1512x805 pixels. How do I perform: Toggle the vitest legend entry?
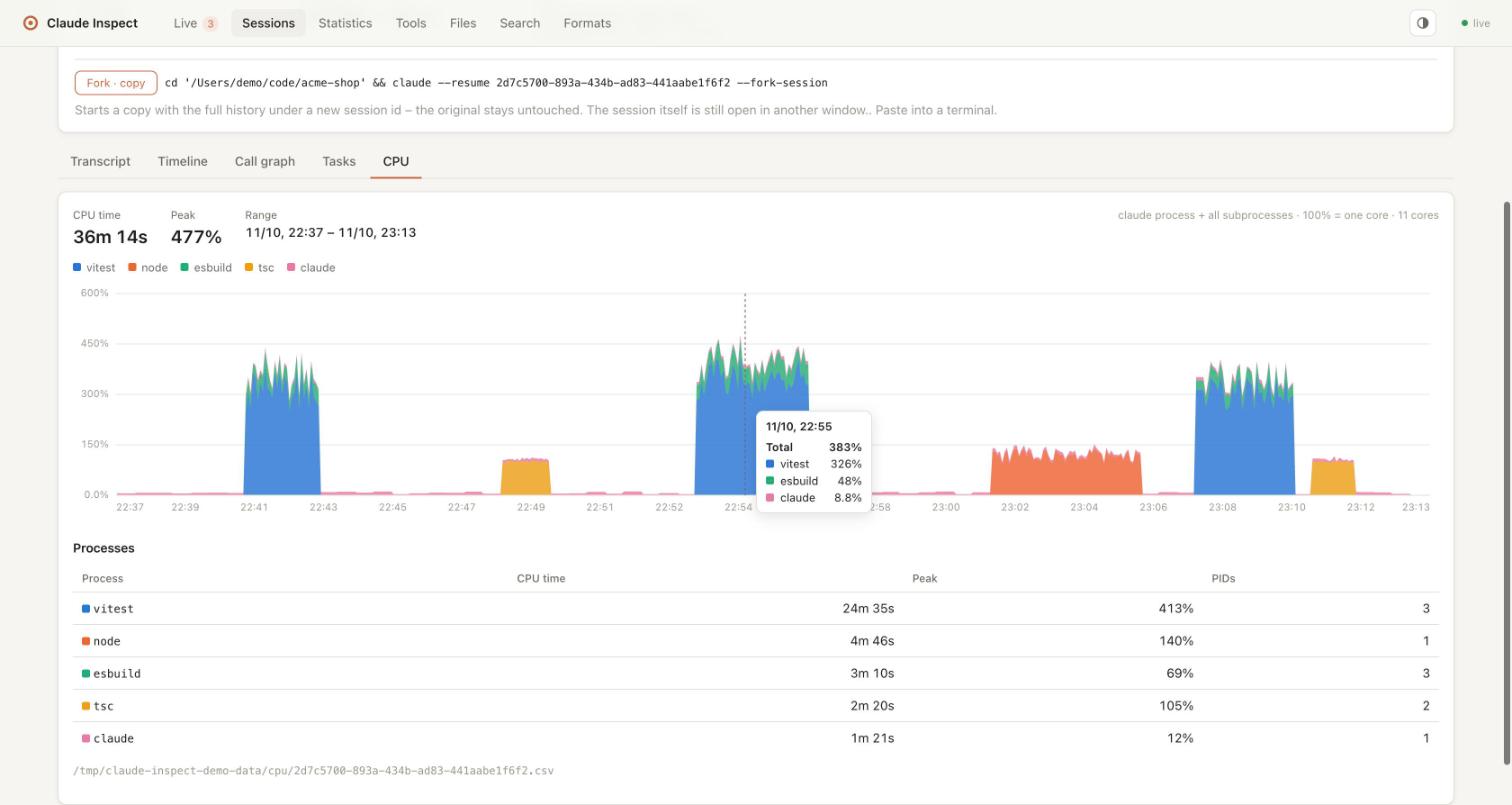pyautogui.click(x=94, y=268)
